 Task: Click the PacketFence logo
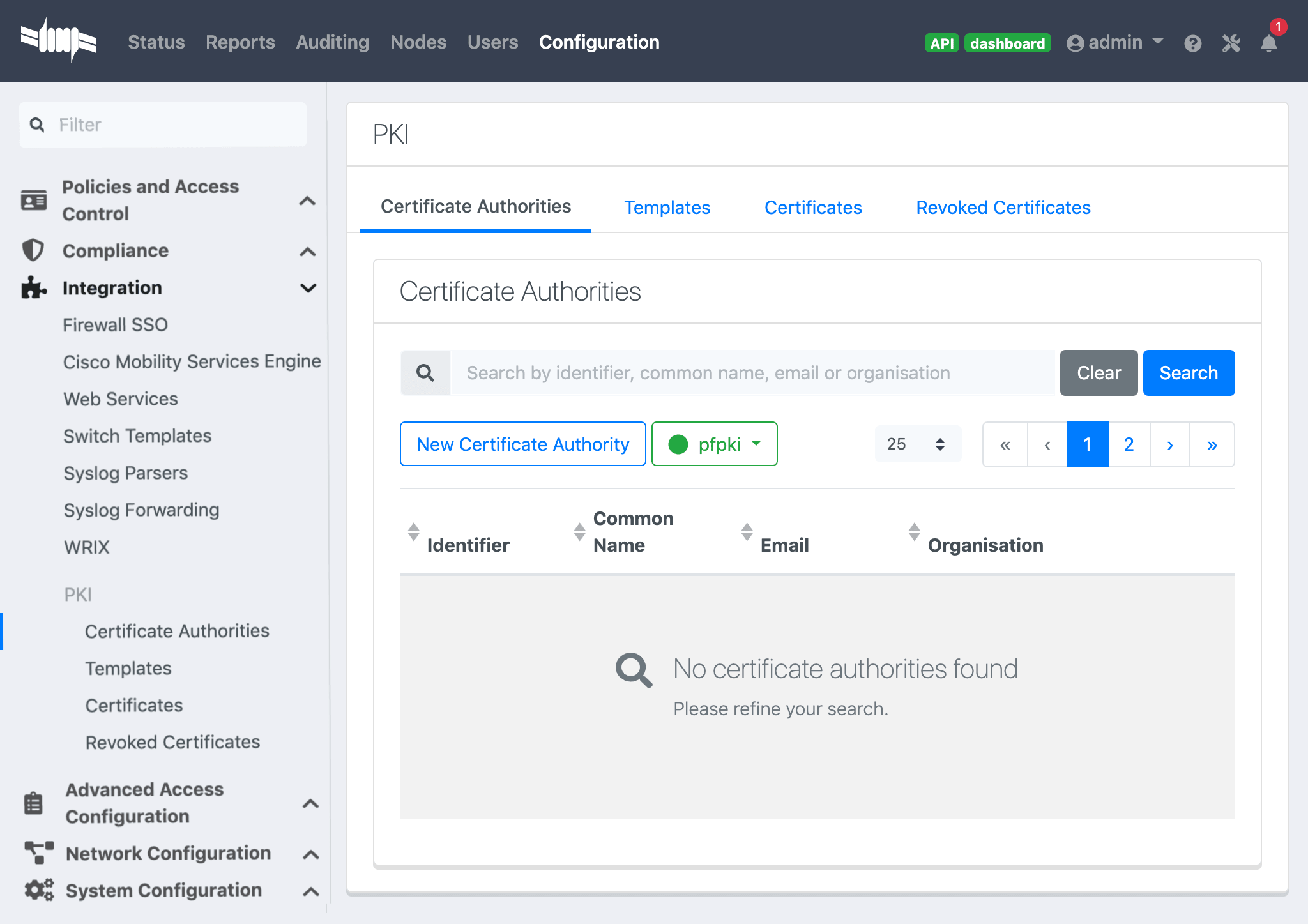[59, 40]
